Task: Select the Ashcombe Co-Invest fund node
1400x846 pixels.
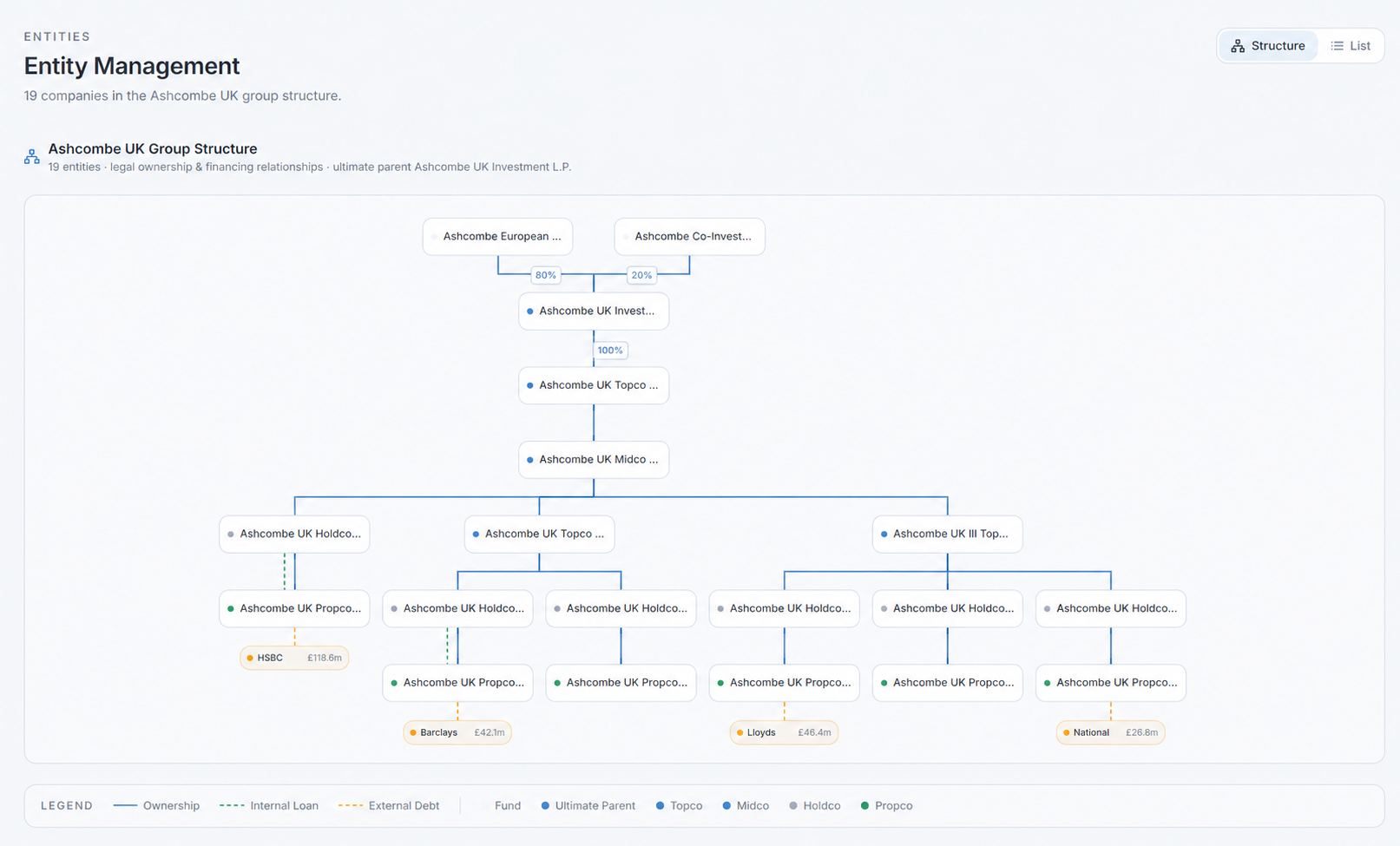Action: [x=689, y=237]
